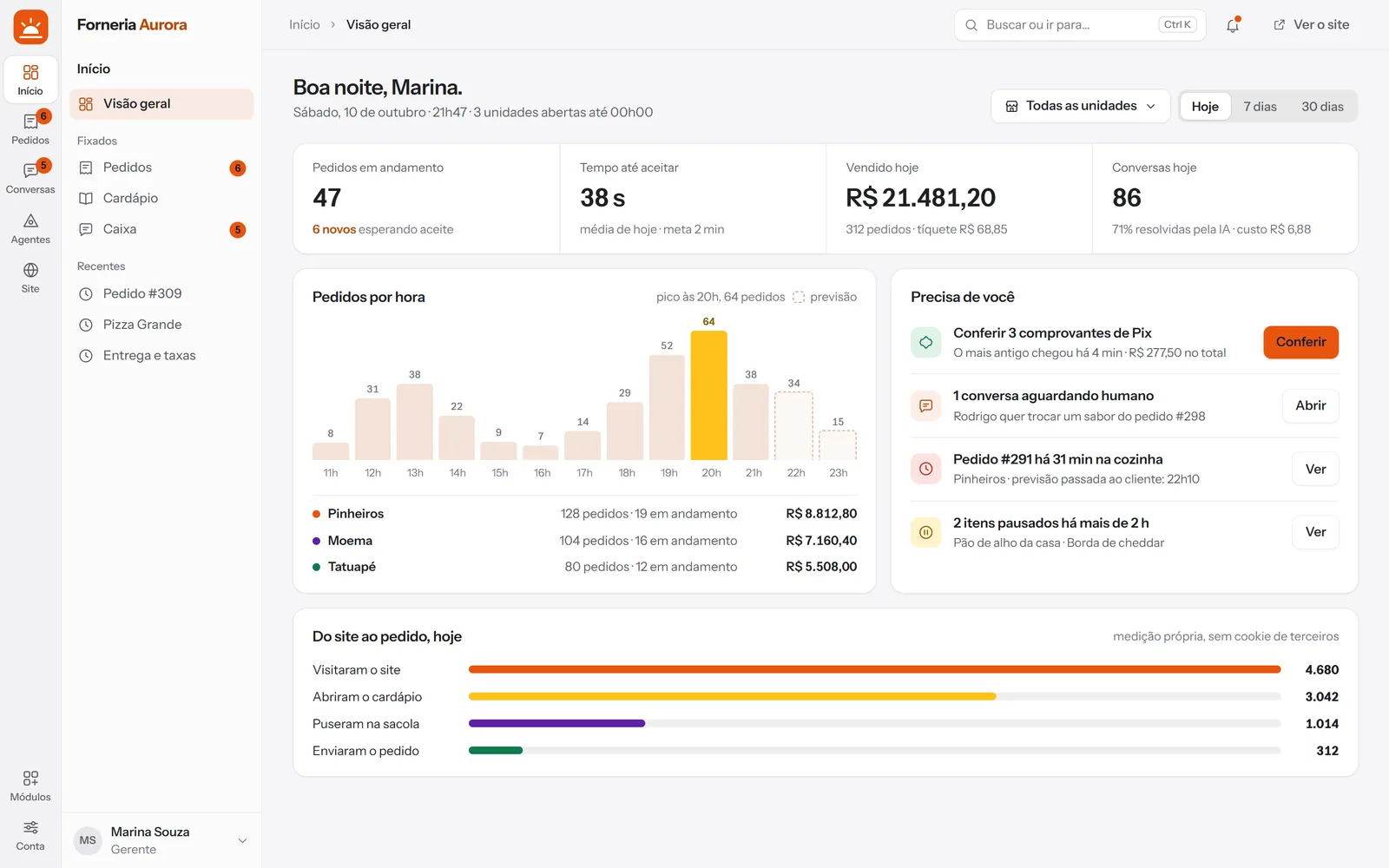Click Abrir for conversa aguardando humano
Image resolution: width=1389 pixels, height=868 pixels.
coord(1311,405)
